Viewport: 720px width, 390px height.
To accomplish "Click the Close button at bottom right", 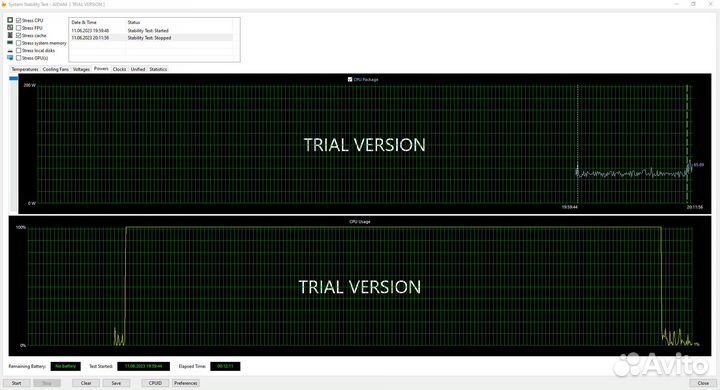I will tap(703, 383).
